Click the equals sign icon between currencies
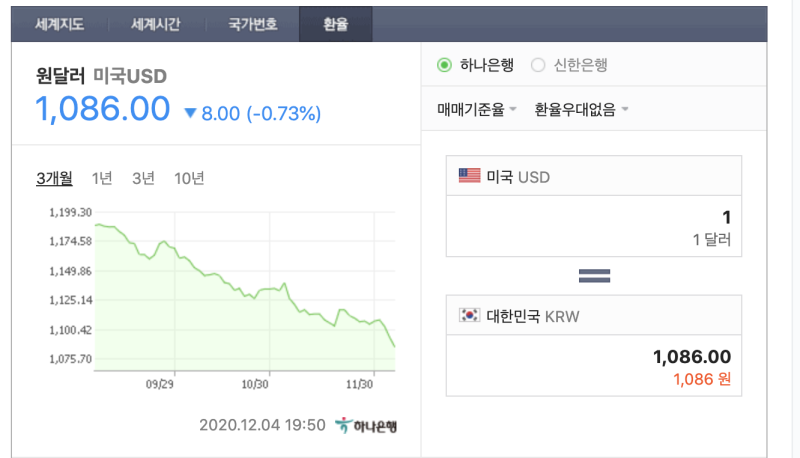The height and width of the screenshot is (458, 800). pyautogui.click(x=594, y=276)
